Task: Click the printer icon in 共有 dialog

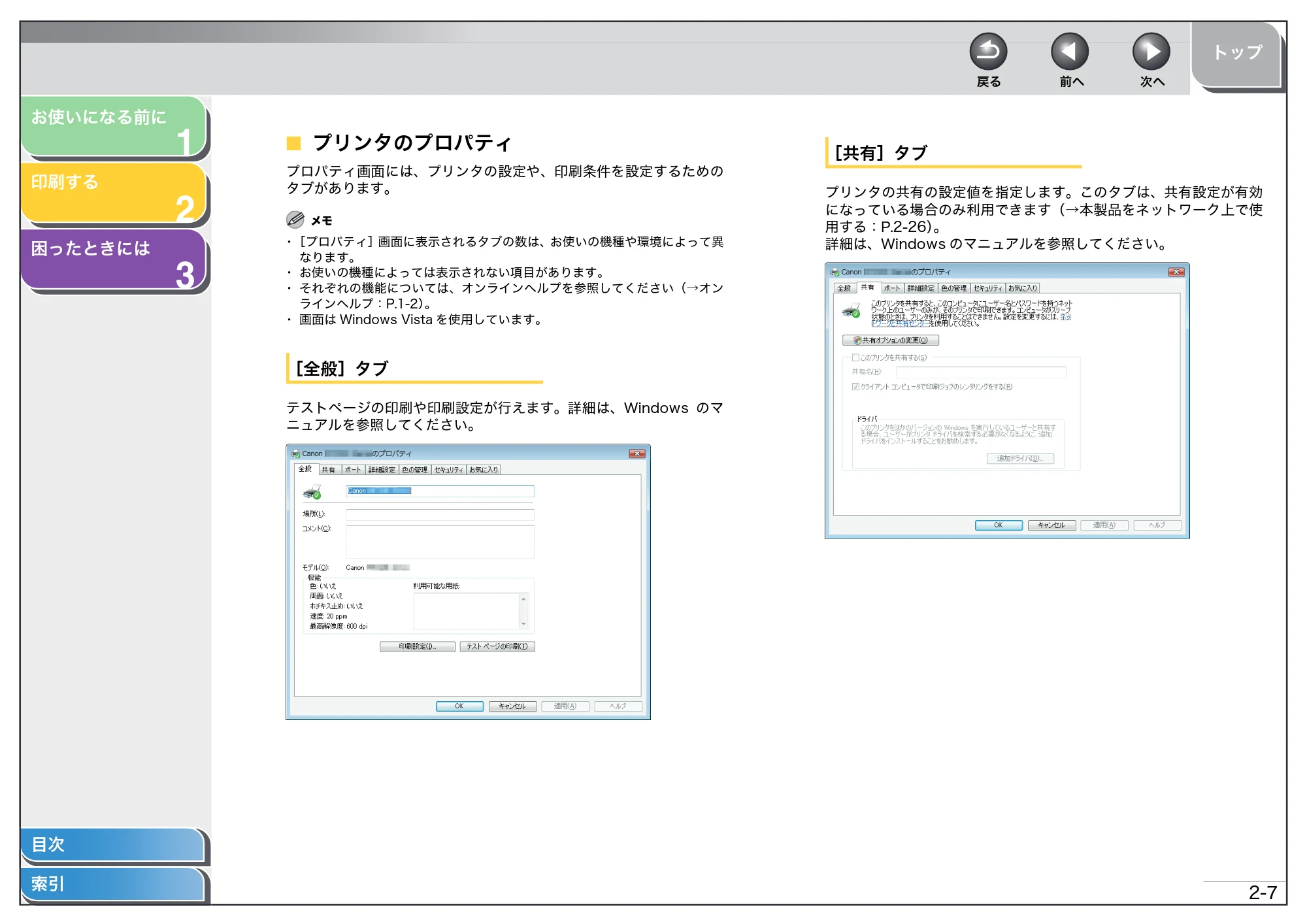Action: click(x=852, y=311)
